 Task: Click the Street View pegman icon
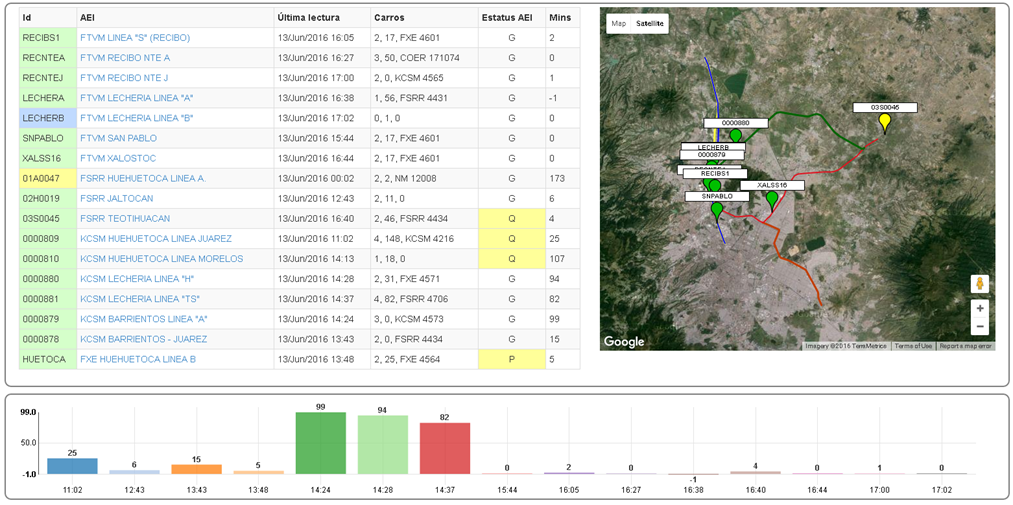(x=979, y=283)
